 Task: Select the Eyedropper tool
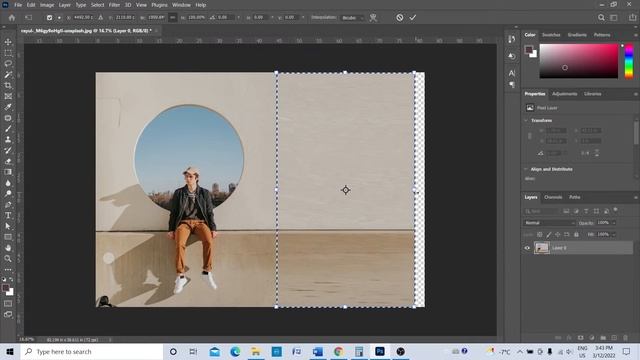[8, 107]
